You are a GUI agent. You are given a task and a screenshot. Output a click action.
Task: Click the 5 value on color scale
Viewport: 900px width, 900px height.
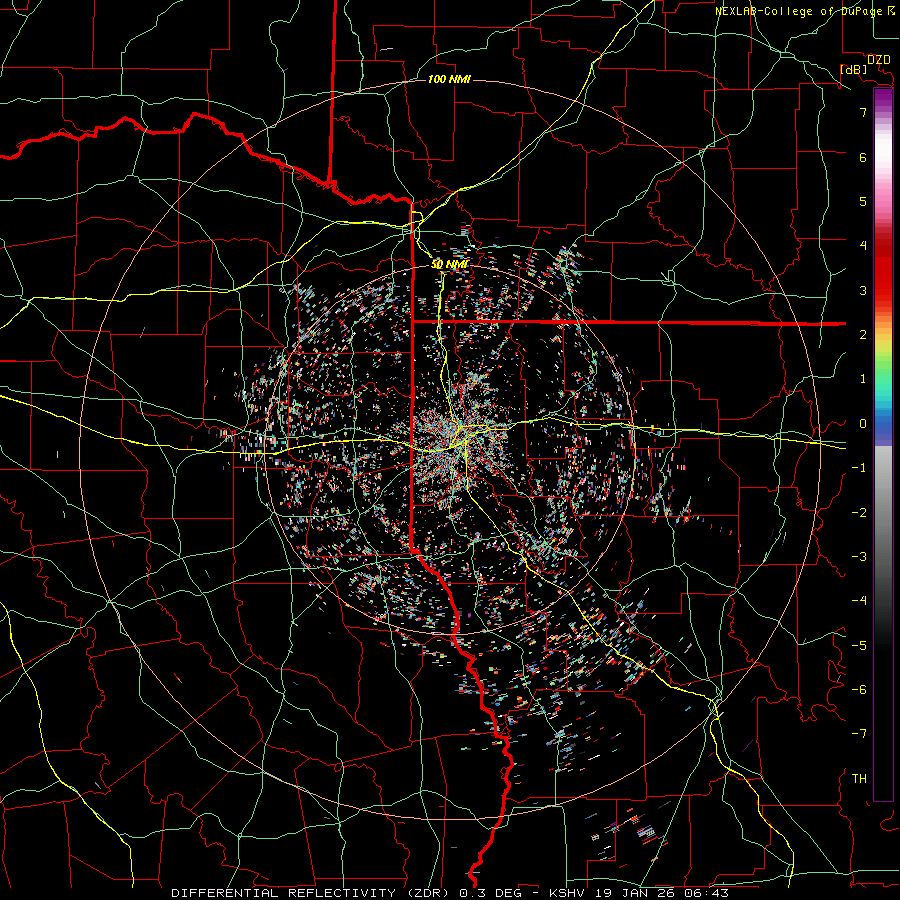(x=863, y=202)
